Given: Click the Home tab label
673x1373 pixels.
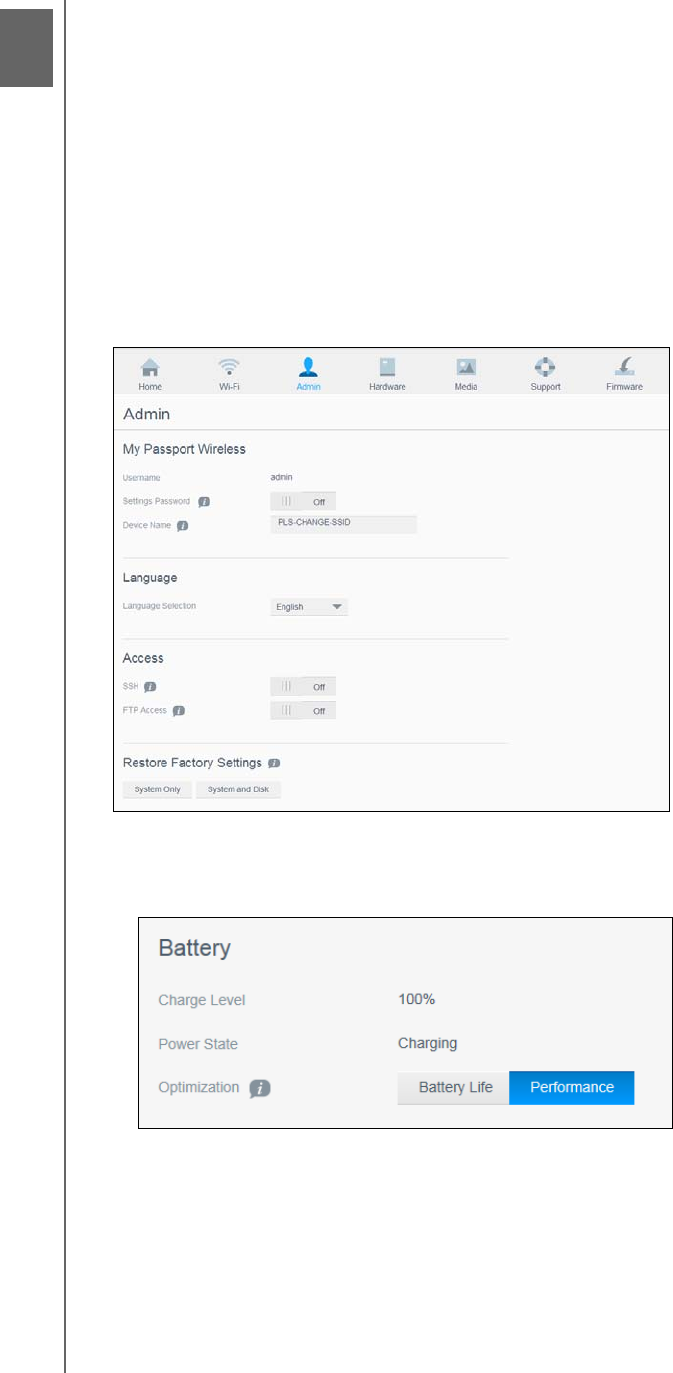Looking at the screenshot, I should click(x=150, y=386).
